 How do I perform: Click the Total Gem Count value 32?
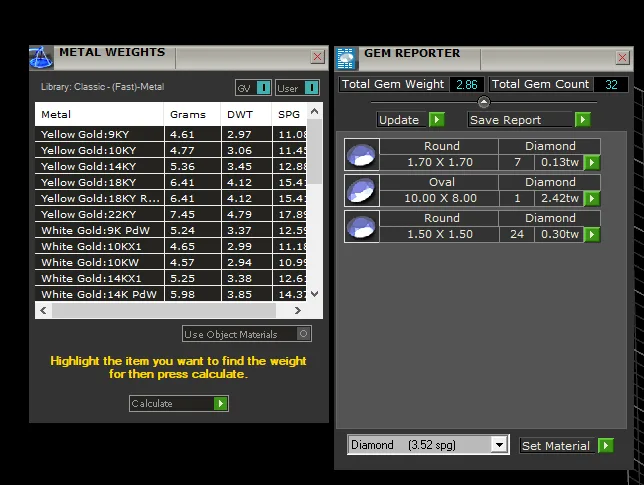[x=611, y=85]
